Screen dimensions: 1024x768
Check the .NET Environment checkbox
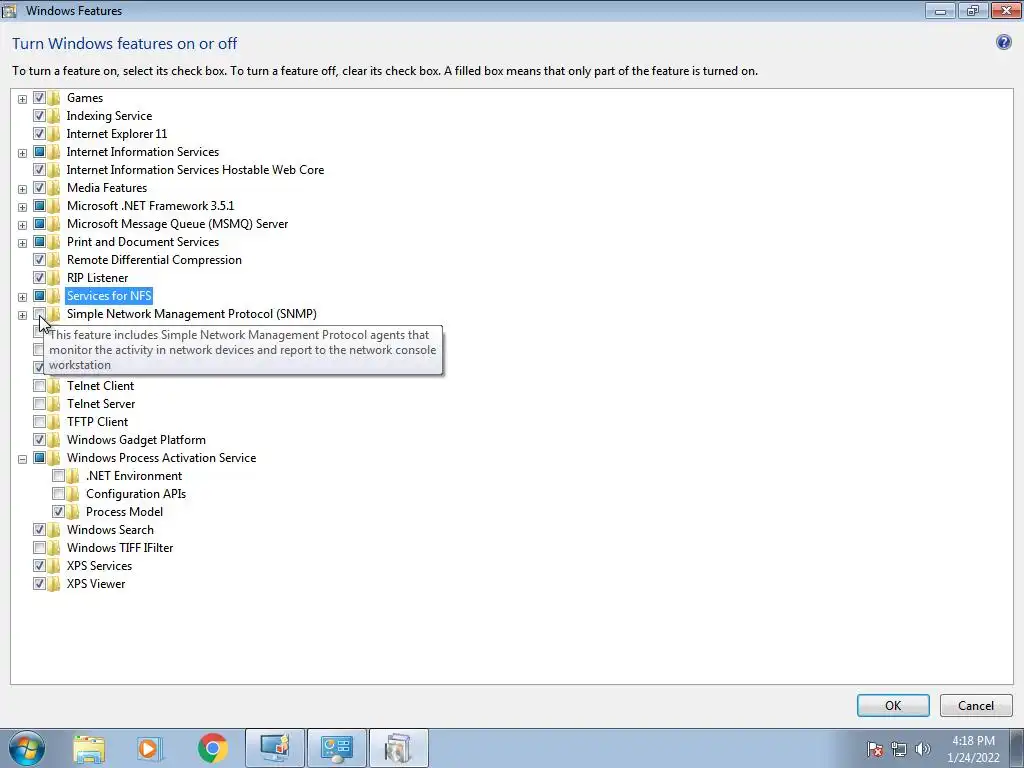pyautogui.click(x=58, y=476)
